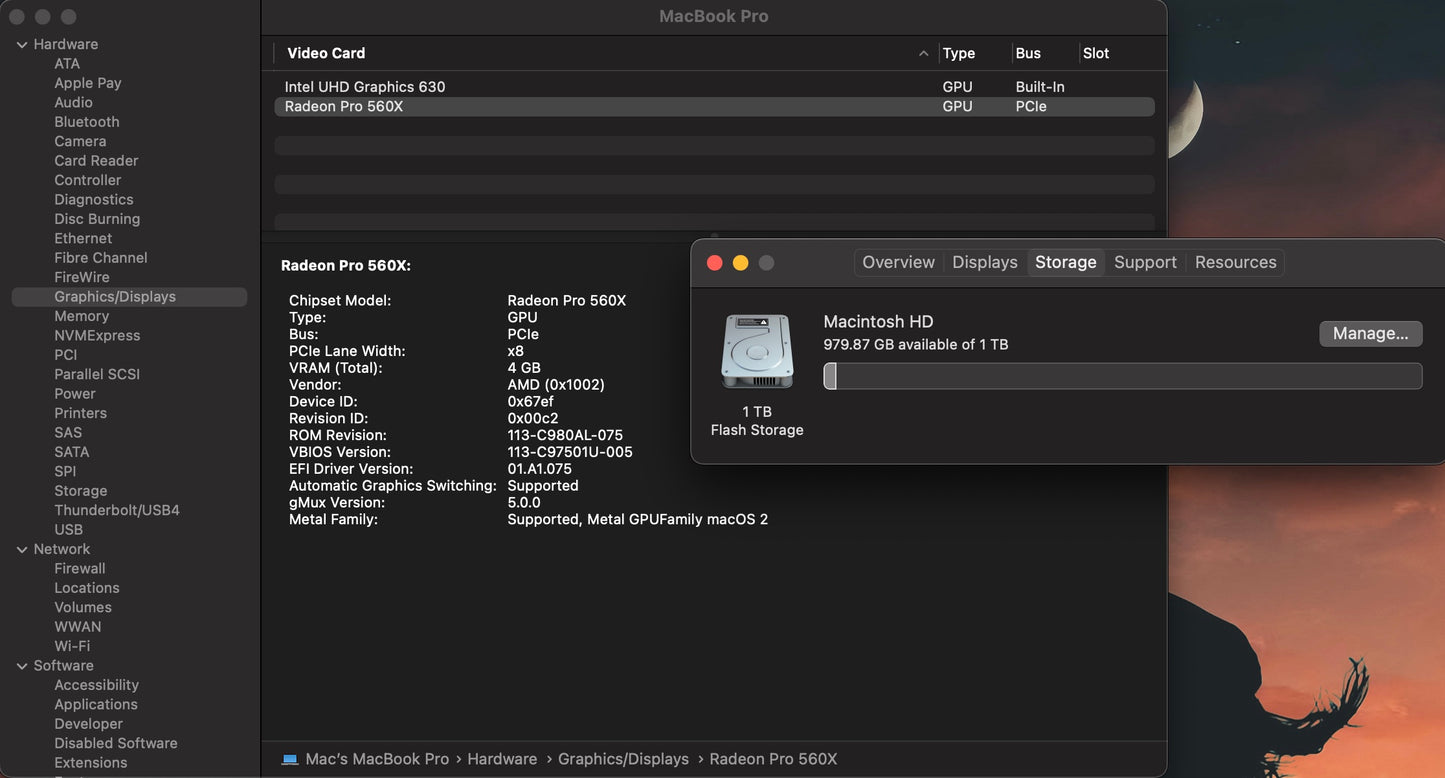
Task: Minimize the Storage window with yellow button
Action: 740,263
